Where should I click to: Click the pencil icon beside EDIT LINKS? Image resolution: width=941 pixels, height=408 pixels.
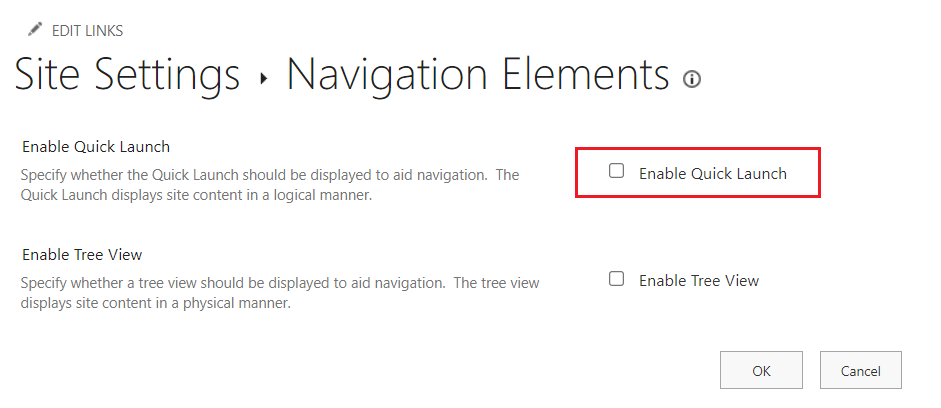click(x=35, y=30)
